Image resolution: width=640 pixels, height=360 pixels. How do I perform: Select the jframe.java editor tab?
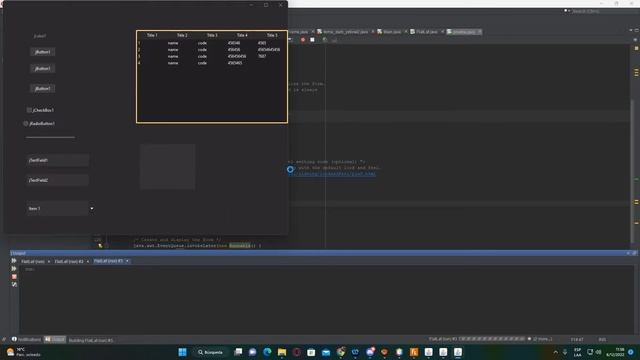464,31
